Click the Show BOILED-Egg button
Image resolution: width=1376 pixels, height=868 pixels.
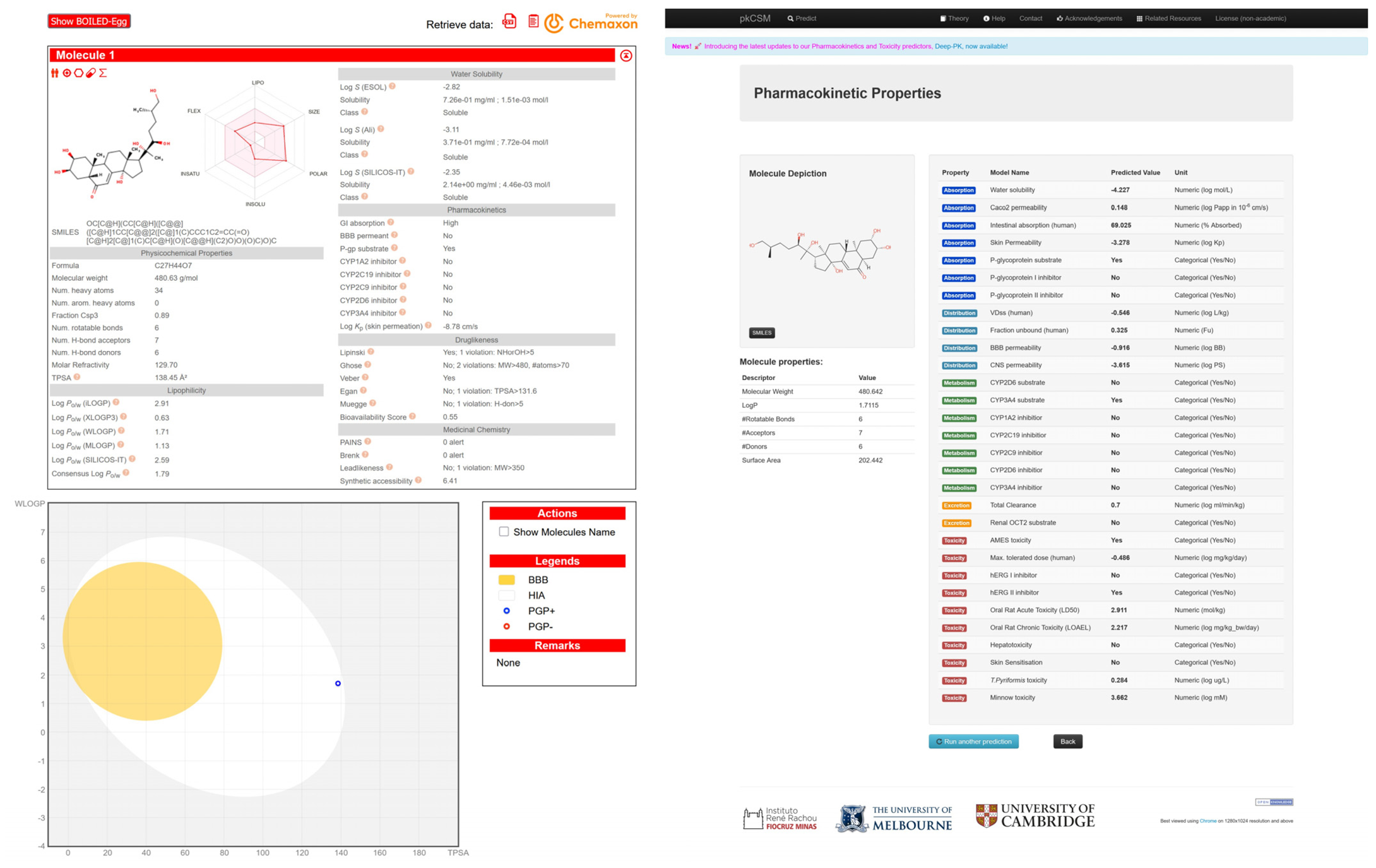tap(89, 21)
